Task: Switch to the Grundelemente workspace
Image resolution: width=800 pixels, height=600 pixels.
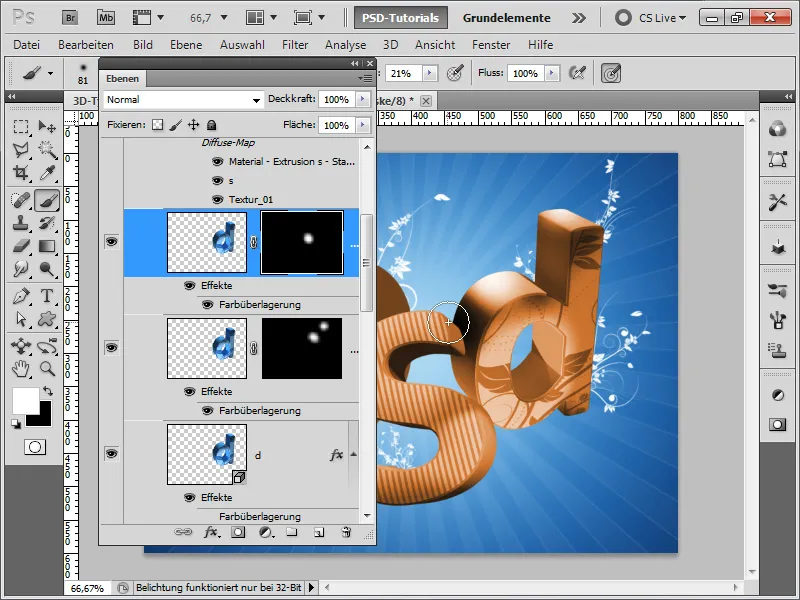Action: point(507,18)
